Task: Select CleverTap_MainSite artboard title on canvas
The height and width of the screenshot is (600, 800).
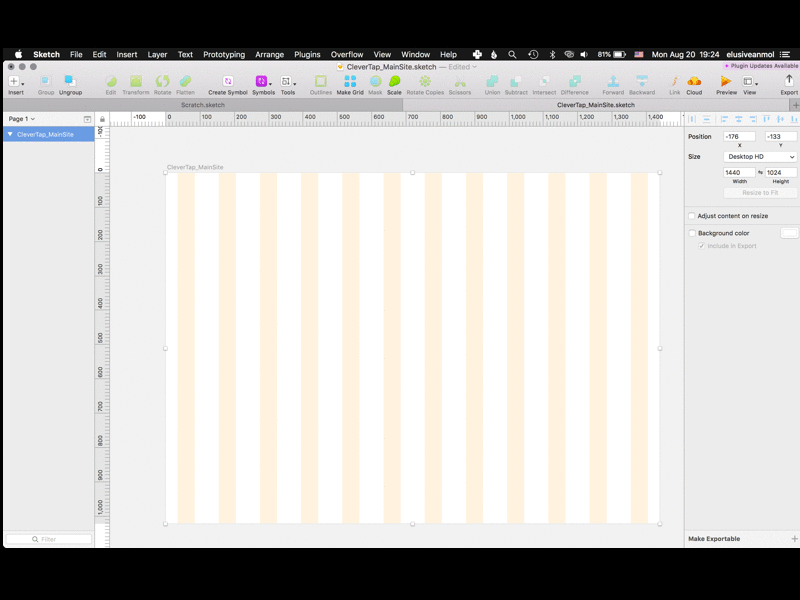Action: (x=195, y=167)
